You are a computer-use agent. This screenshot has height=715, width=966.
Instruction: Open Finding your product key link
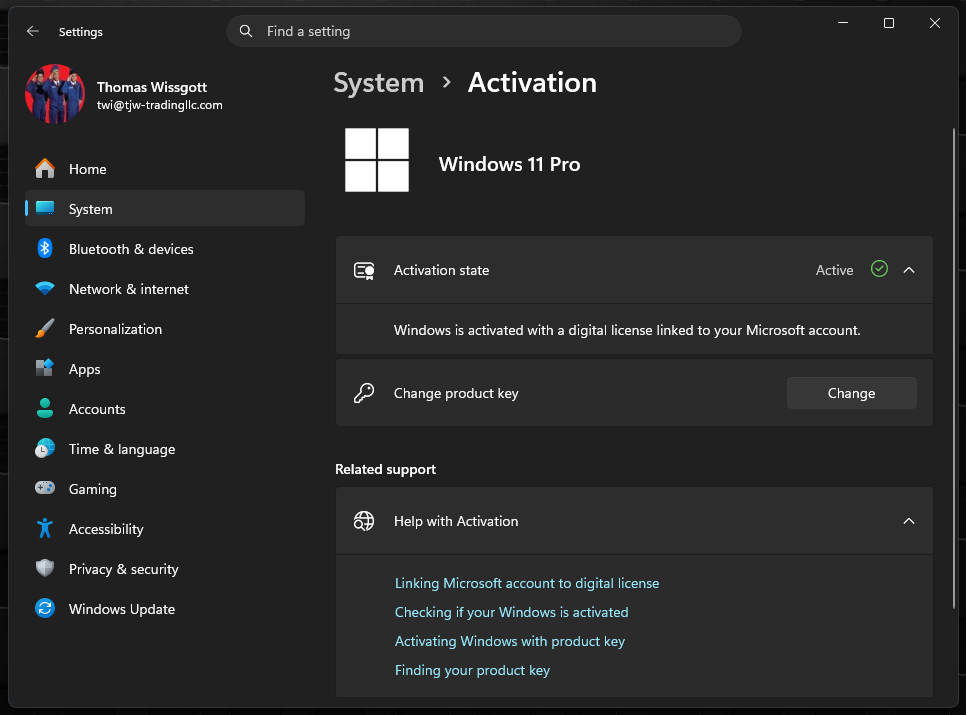(x=472, y=670)
